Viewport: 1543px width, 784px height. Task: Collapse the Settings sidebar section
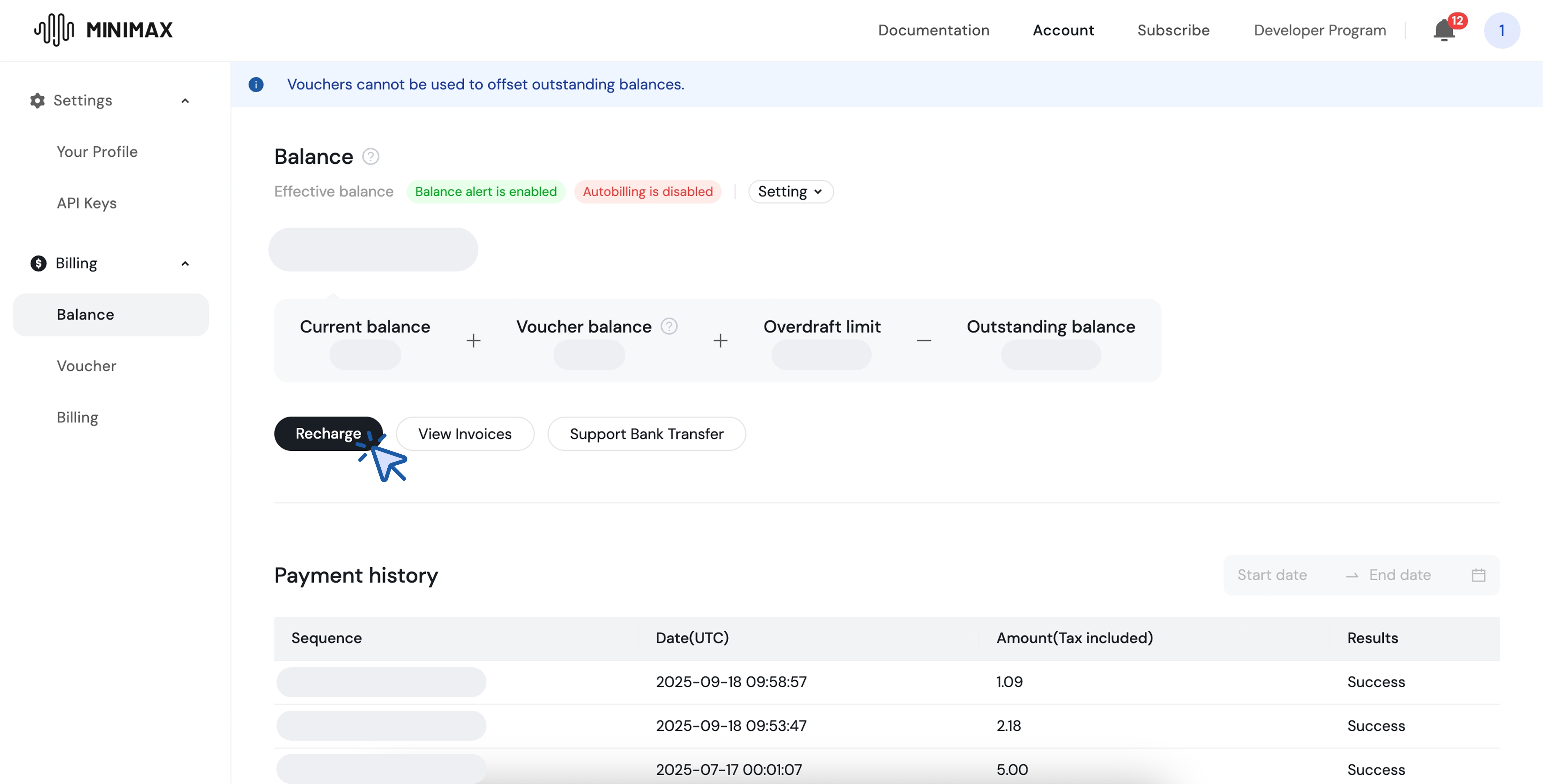tap(185, 101)
